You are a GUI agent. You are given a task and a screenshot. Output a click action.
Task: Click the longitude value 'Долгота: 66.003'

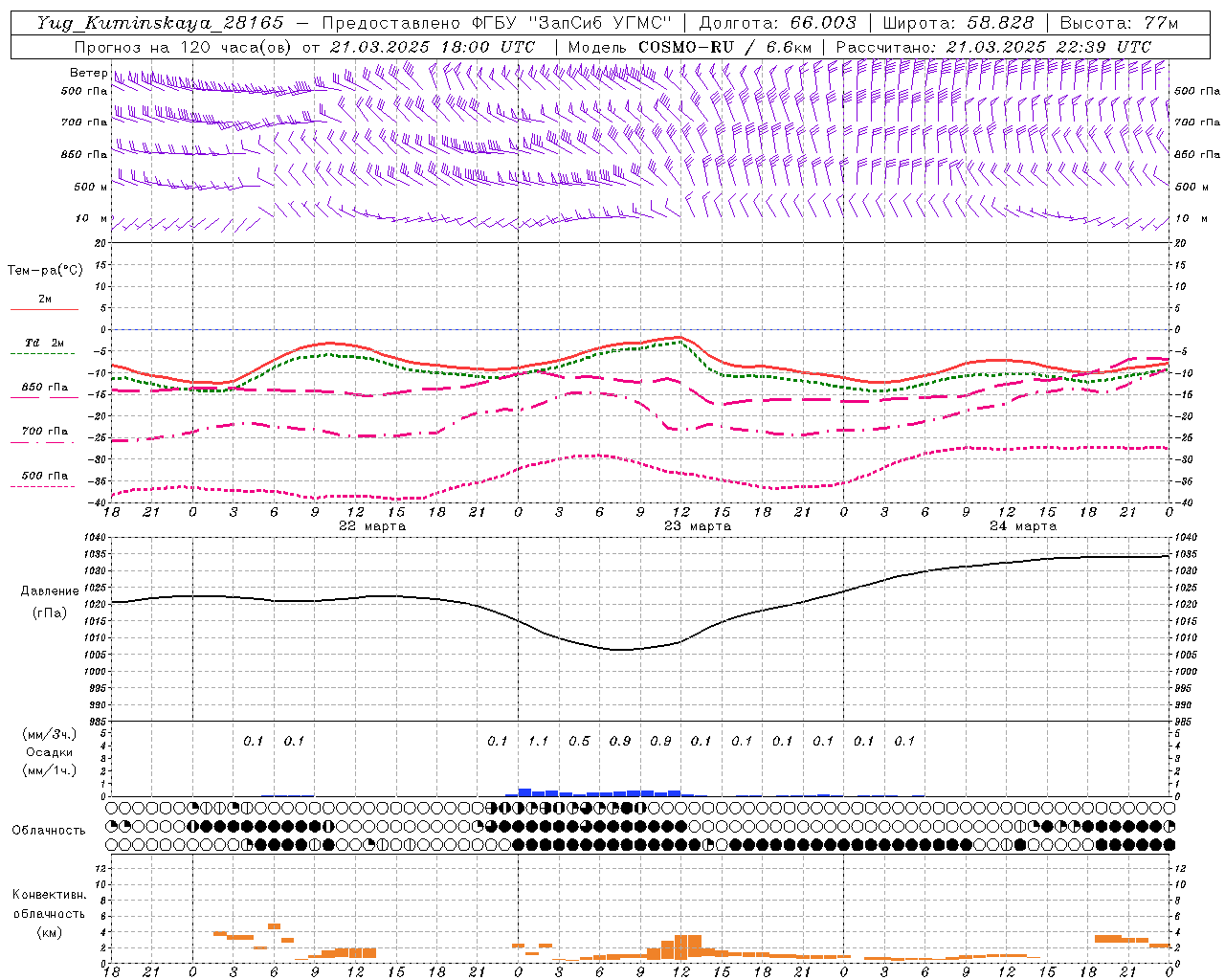pos(777,23)
